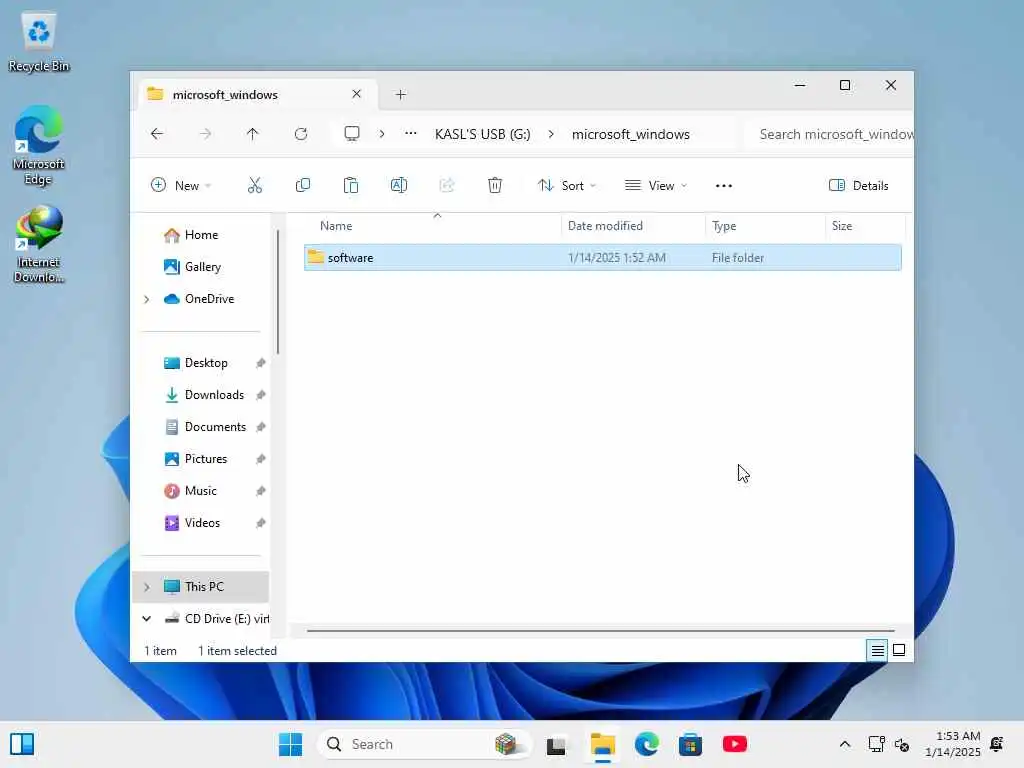Open the New dropdown menu
This screenshot has width=1024, height=768.
point(181,185)
